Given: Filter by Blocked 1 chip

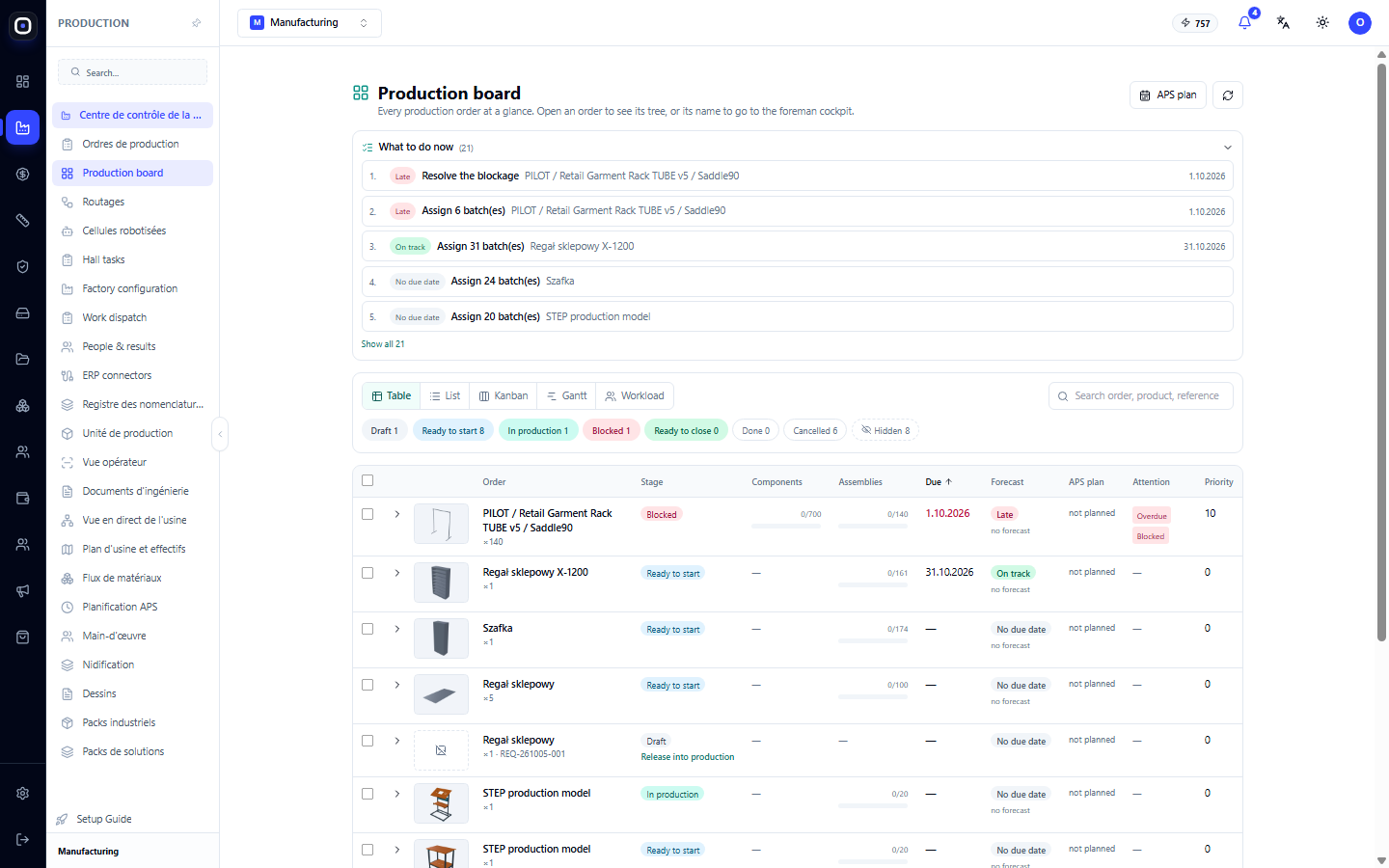Looking at the screenshot, I should point(612,431).
